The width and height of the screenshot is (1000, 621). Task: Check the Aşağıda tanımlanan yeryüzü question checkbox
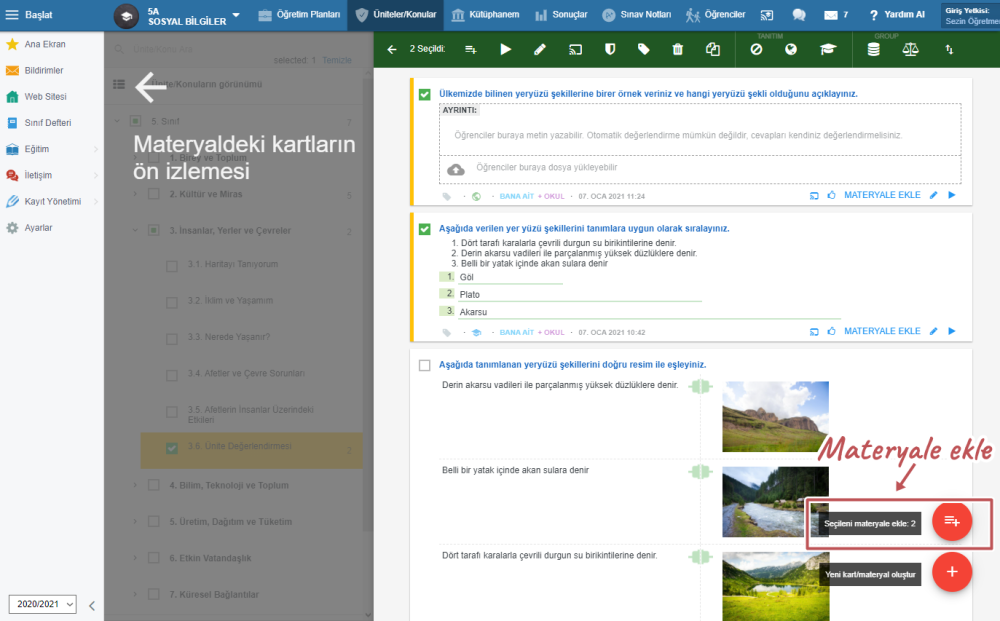coord(425,365)
